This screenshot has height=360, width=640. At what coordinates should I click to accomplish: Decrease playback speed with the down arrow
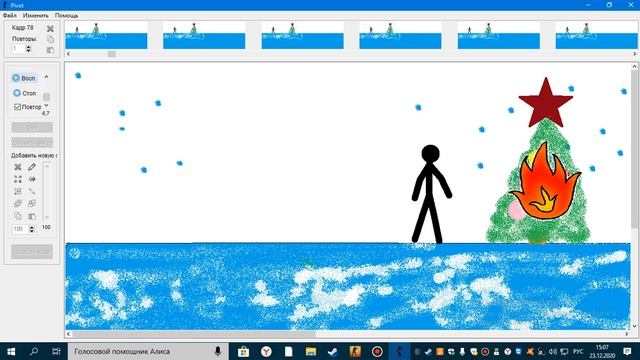46,105
